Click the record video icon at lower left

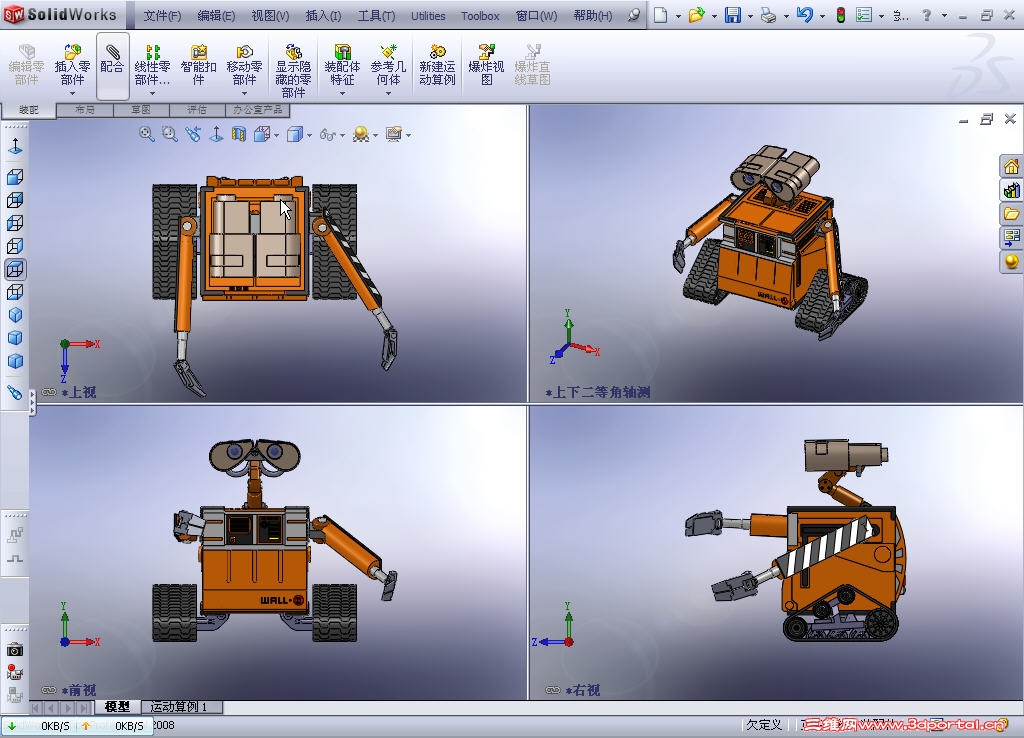[x=14, y=672]
